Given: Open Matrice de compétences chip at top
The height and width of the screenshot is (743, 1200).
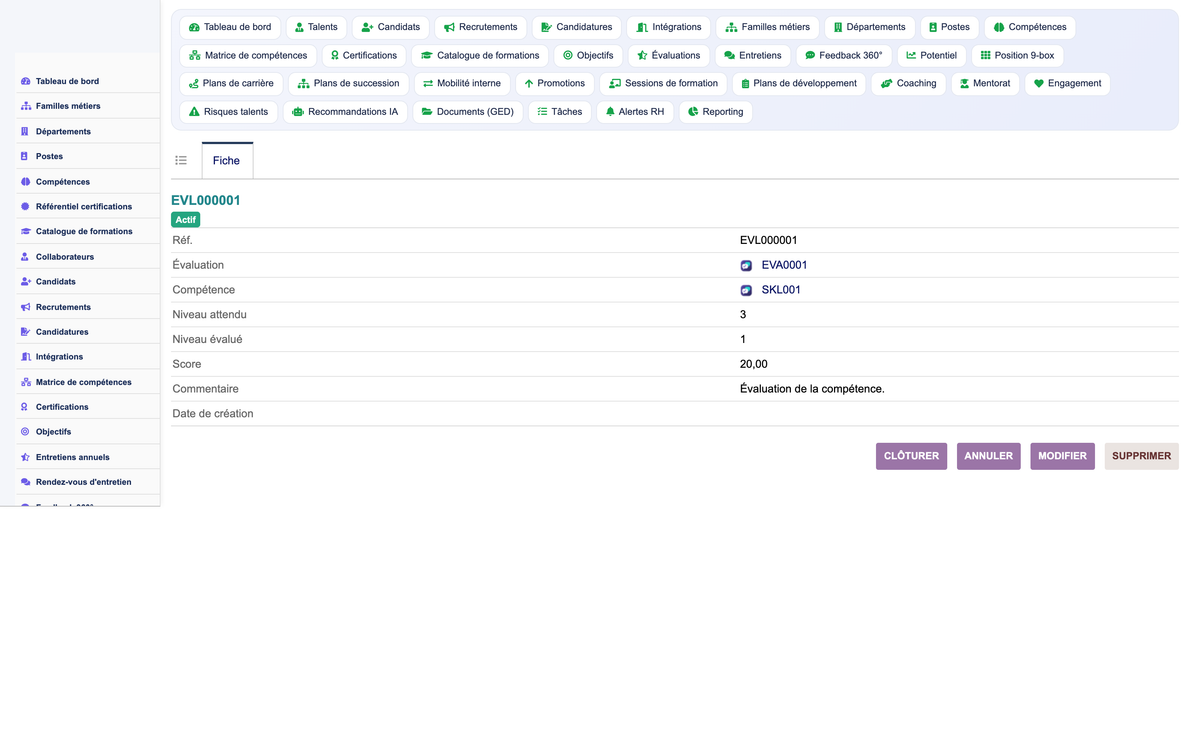Looking at the screenshot, I should click(248, 55).
